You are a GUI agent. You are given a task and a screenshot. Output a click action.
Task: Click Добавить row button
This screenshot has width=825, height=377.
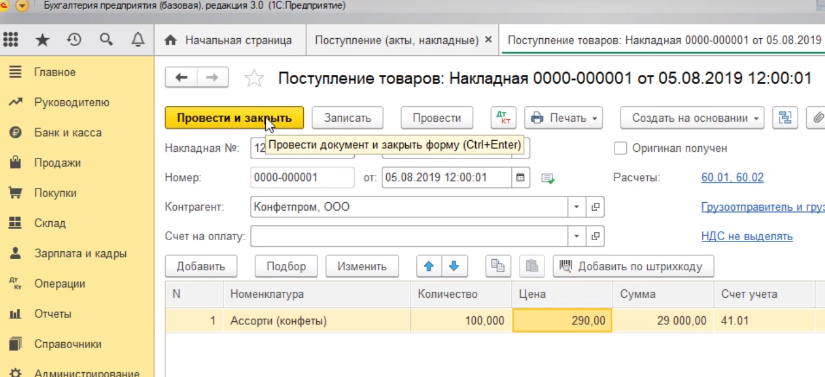pyautogui.click(x=201, y=267)
